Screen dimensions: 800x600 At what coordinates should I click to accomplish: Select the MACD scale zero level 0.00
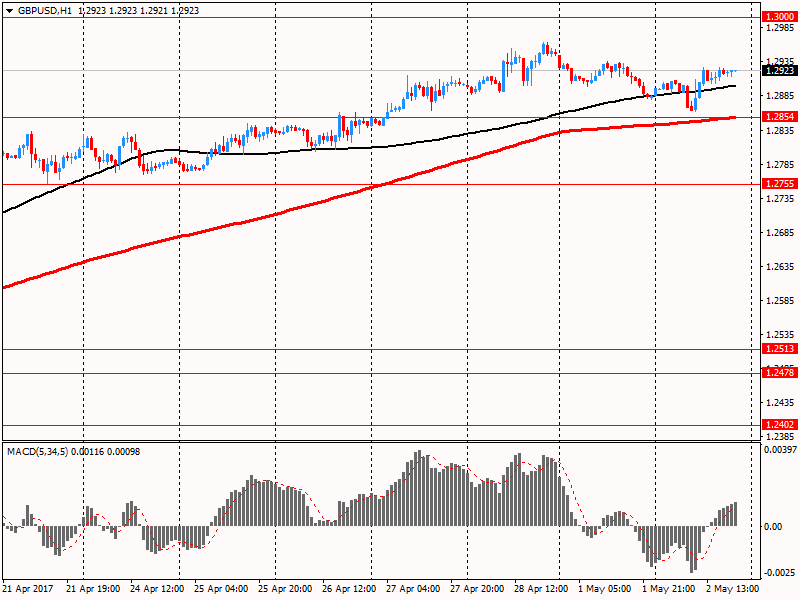pyautogui.click(x=773, y=526)
